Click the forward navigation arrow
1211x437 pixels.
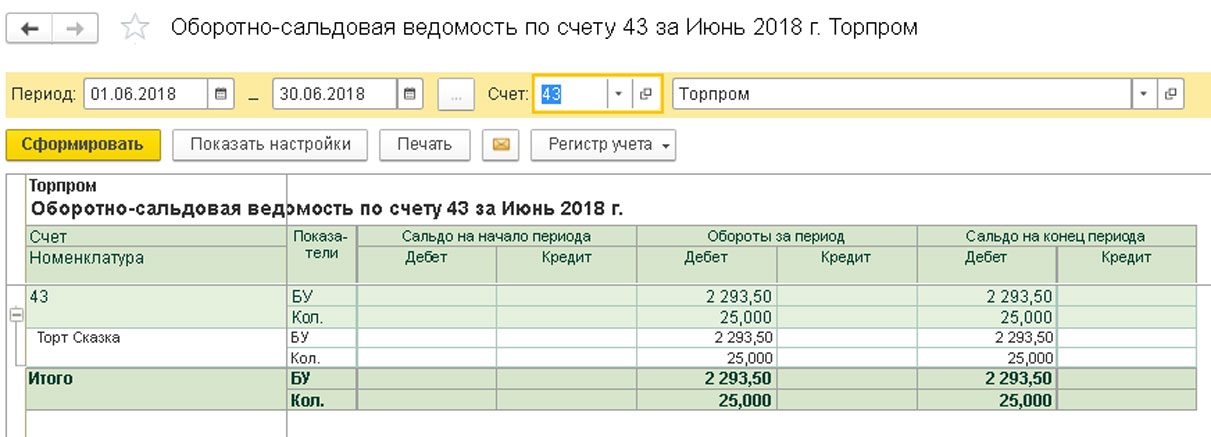(74, 28)
